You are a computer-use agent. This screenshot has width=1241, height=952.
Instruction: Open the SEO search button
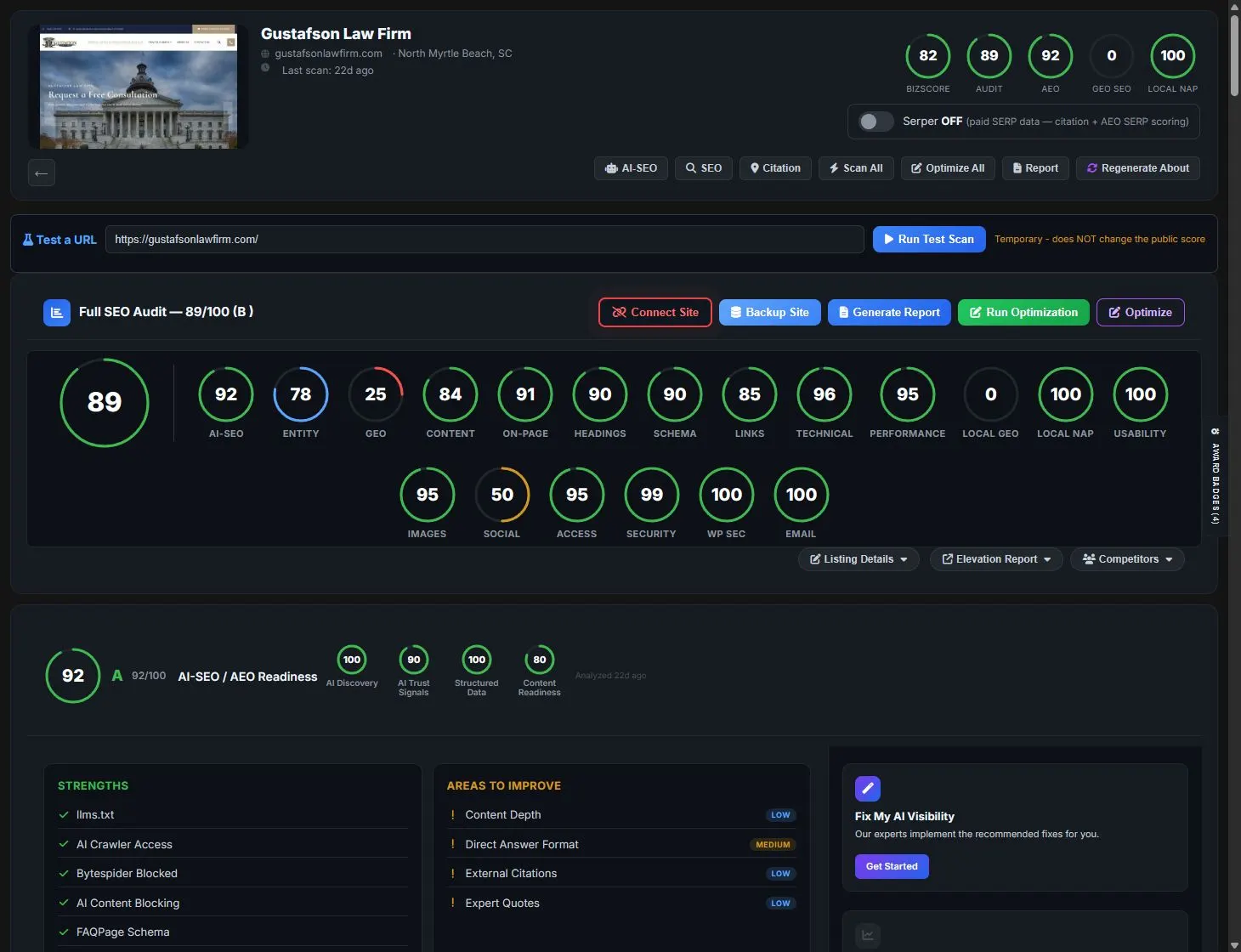coord(704,168)
